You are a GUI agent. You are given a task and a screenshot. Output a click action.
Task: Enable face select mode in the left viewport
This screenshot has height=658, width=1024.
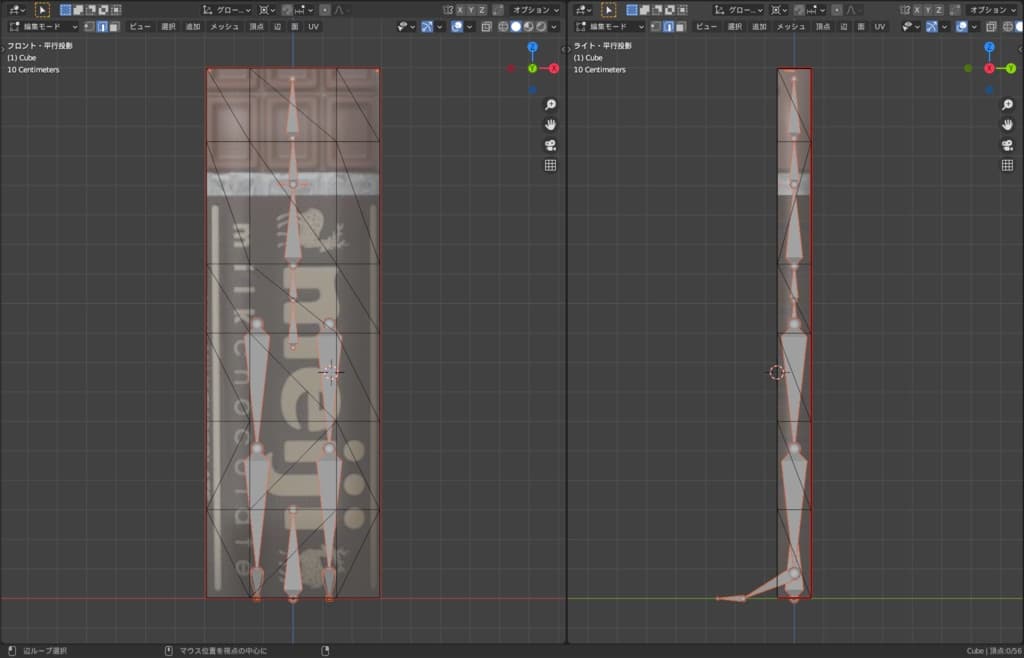[x=113, y=27]
